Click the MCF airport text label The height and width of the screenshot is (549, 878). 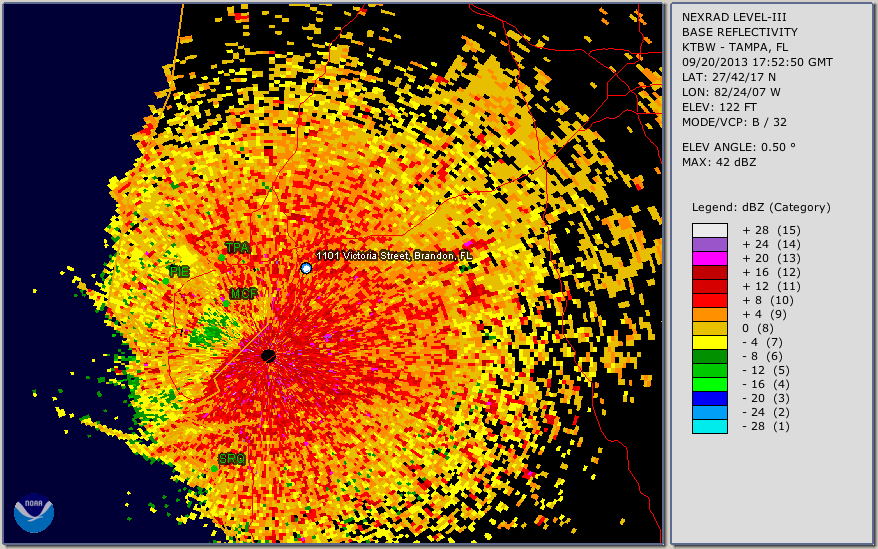click(x=244, y=294)
